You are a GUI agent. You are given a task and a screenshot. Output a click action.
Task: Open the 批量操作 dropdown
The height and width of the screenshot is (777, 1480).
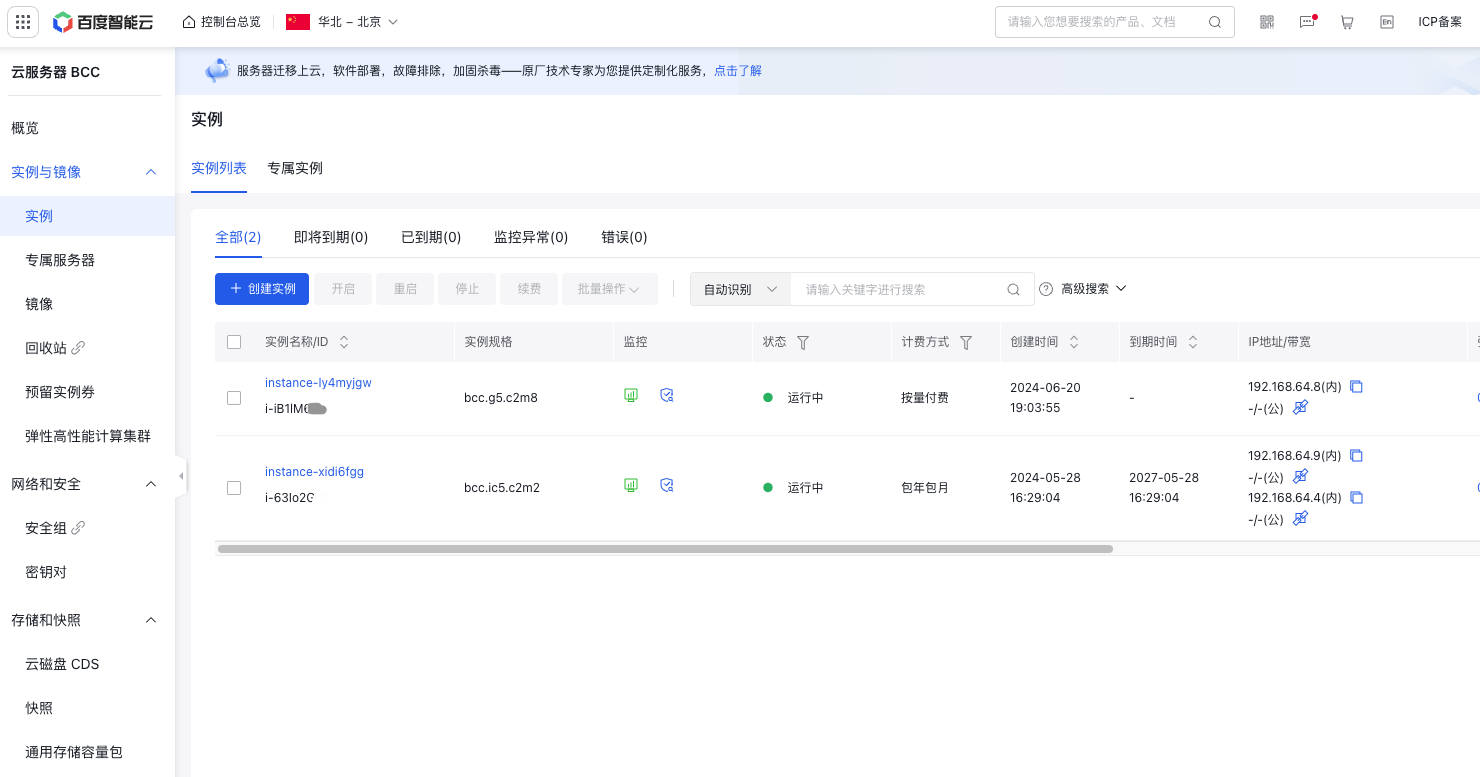609,289
